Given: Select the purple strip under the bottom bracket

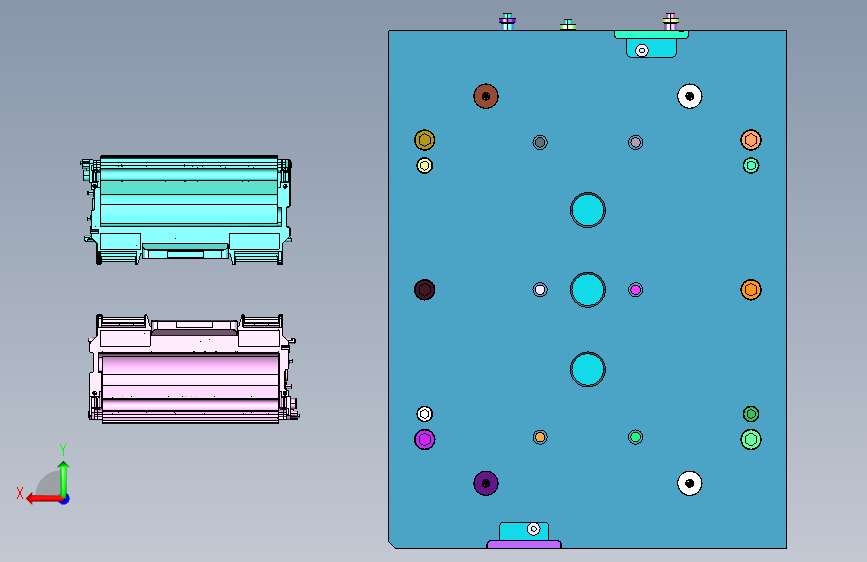Looking at the screenshot, I should 524,545.
